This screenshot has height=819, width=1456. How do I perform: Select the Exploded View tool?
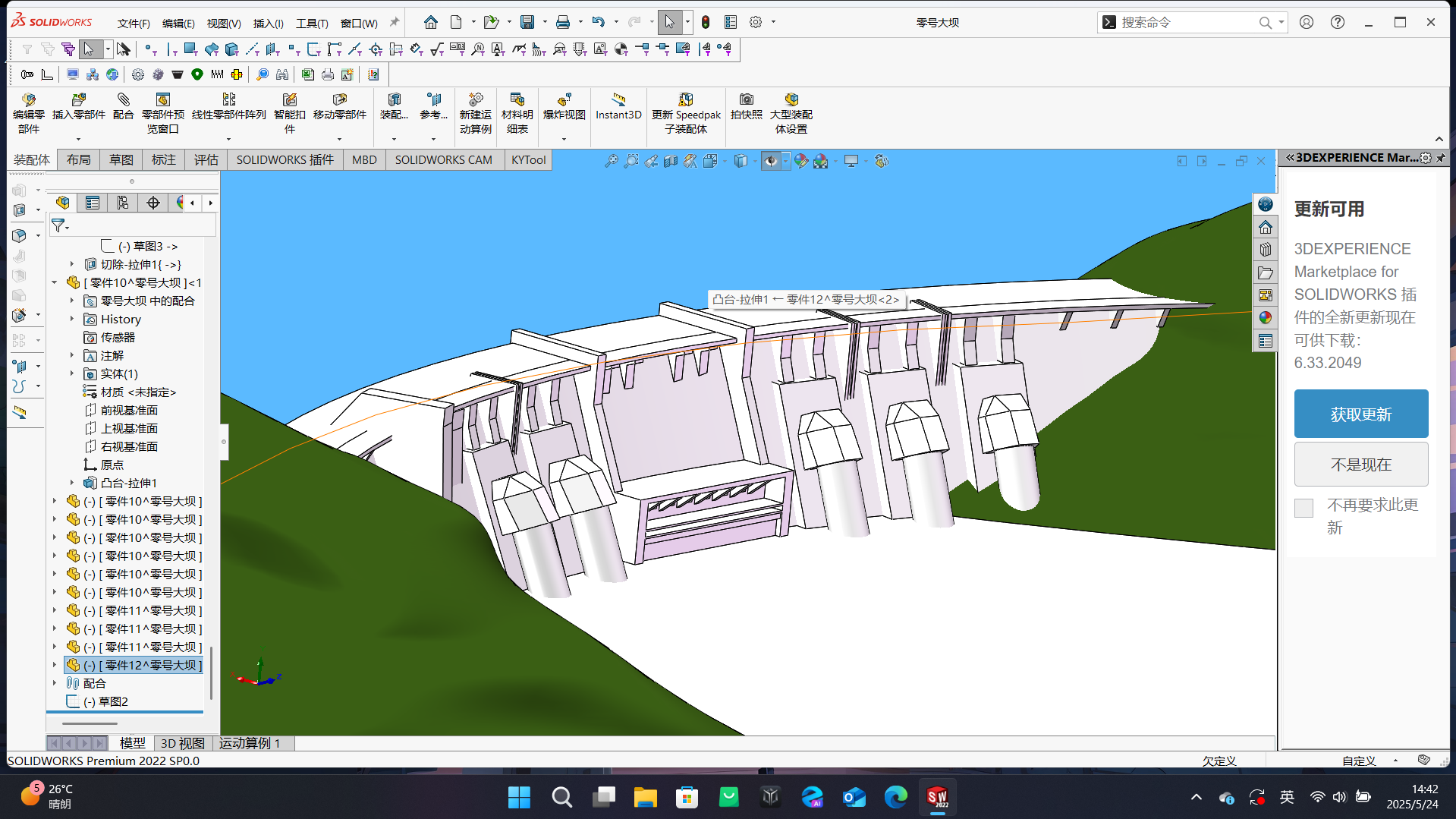coord(564,100)
